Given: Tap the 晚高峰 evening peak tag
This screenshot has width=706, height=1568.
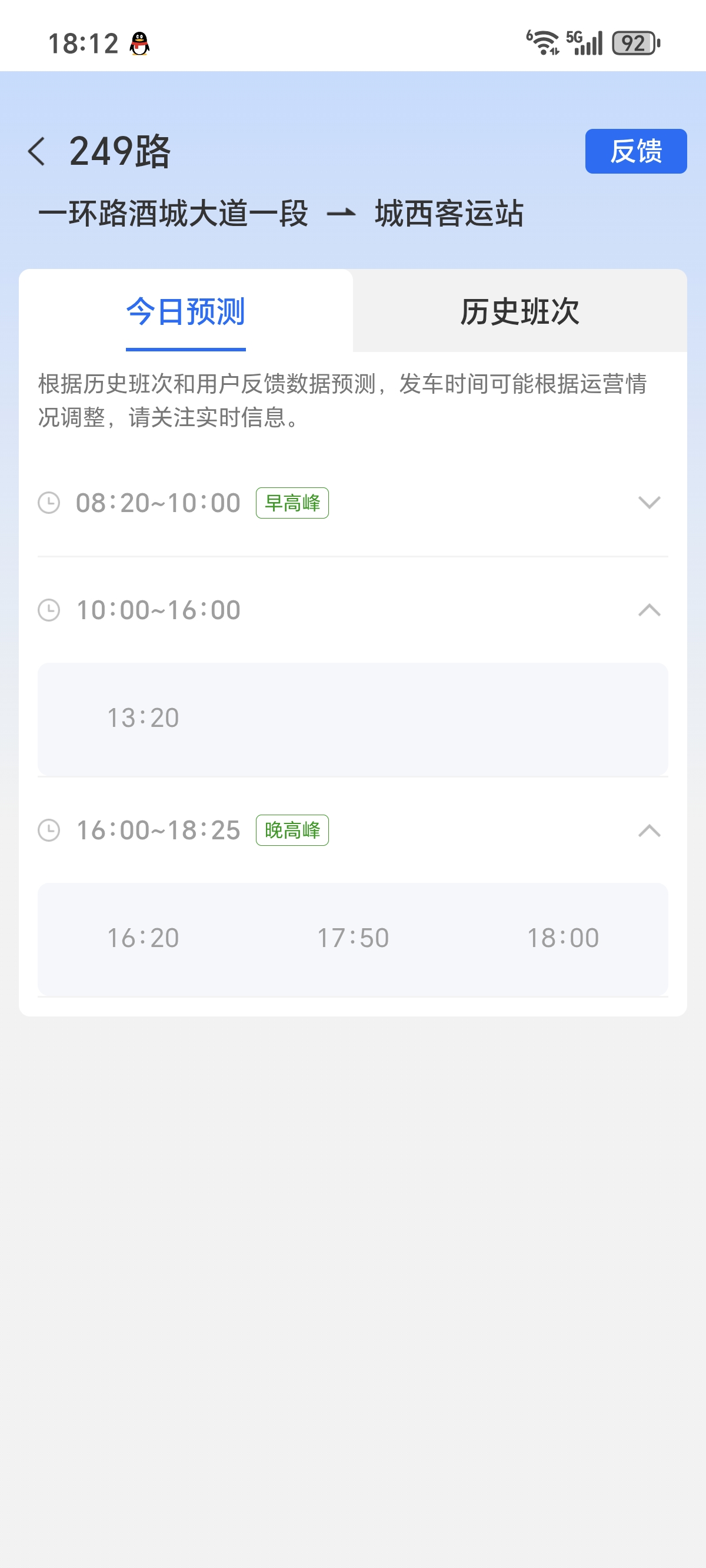Looking at the screenshot, I should [292, 830].
